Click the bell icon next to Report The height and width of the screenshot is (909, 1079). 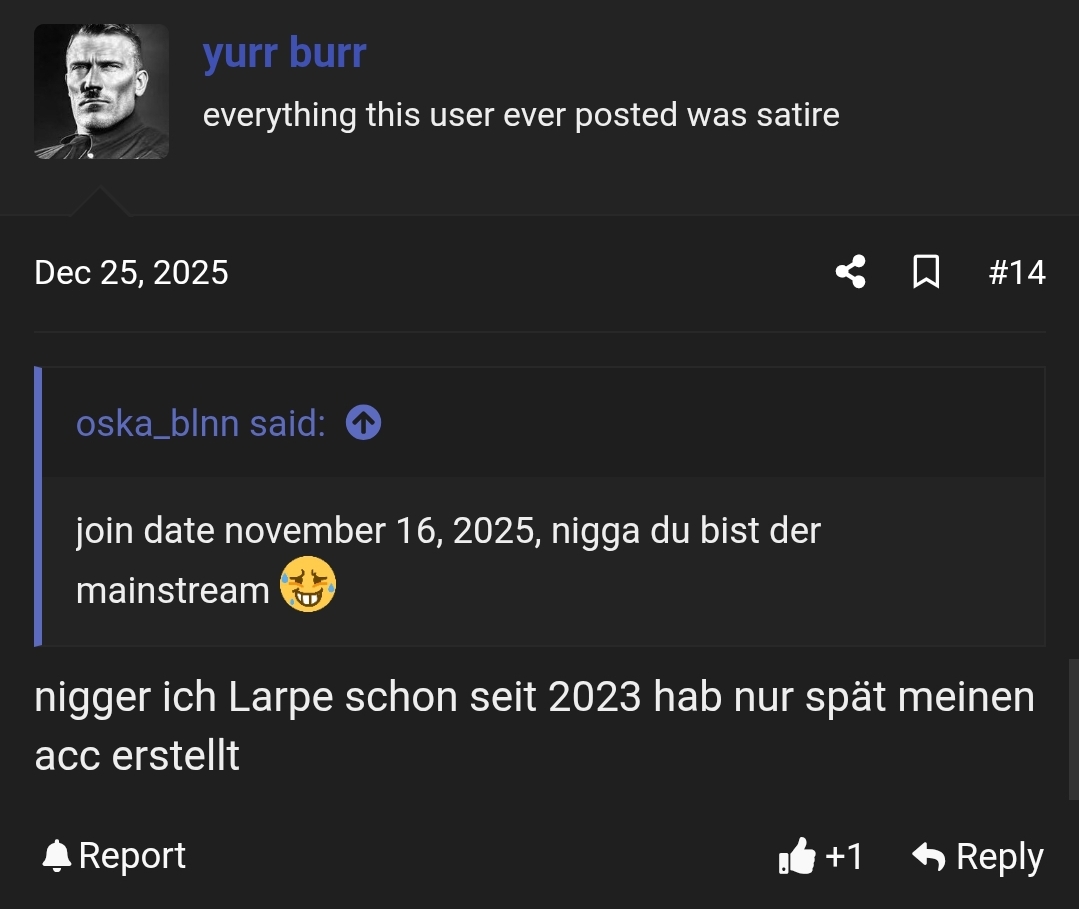point(56,855)
